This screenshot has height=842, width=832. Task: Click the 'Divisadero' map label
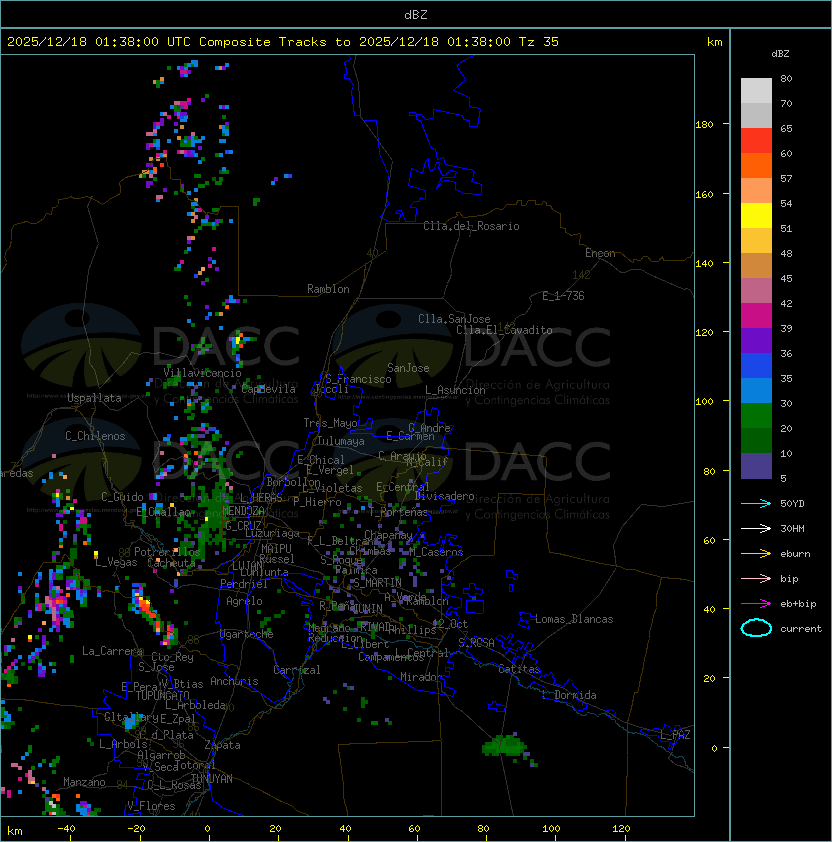[445, 496]
